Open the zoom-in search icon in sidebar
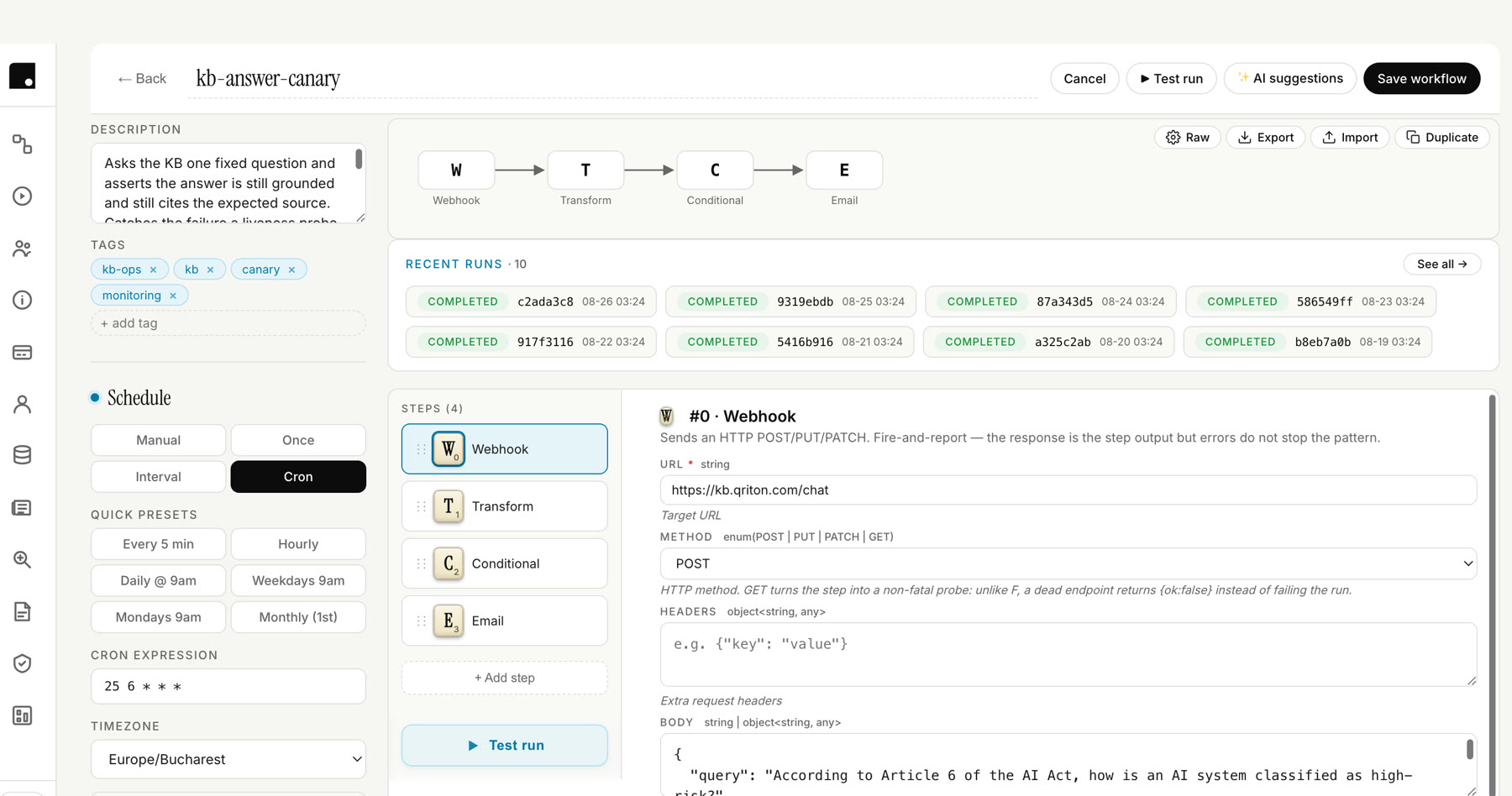Image resolution: width=1512 pixels, height=796 pixels. click(x=23, y=559)
